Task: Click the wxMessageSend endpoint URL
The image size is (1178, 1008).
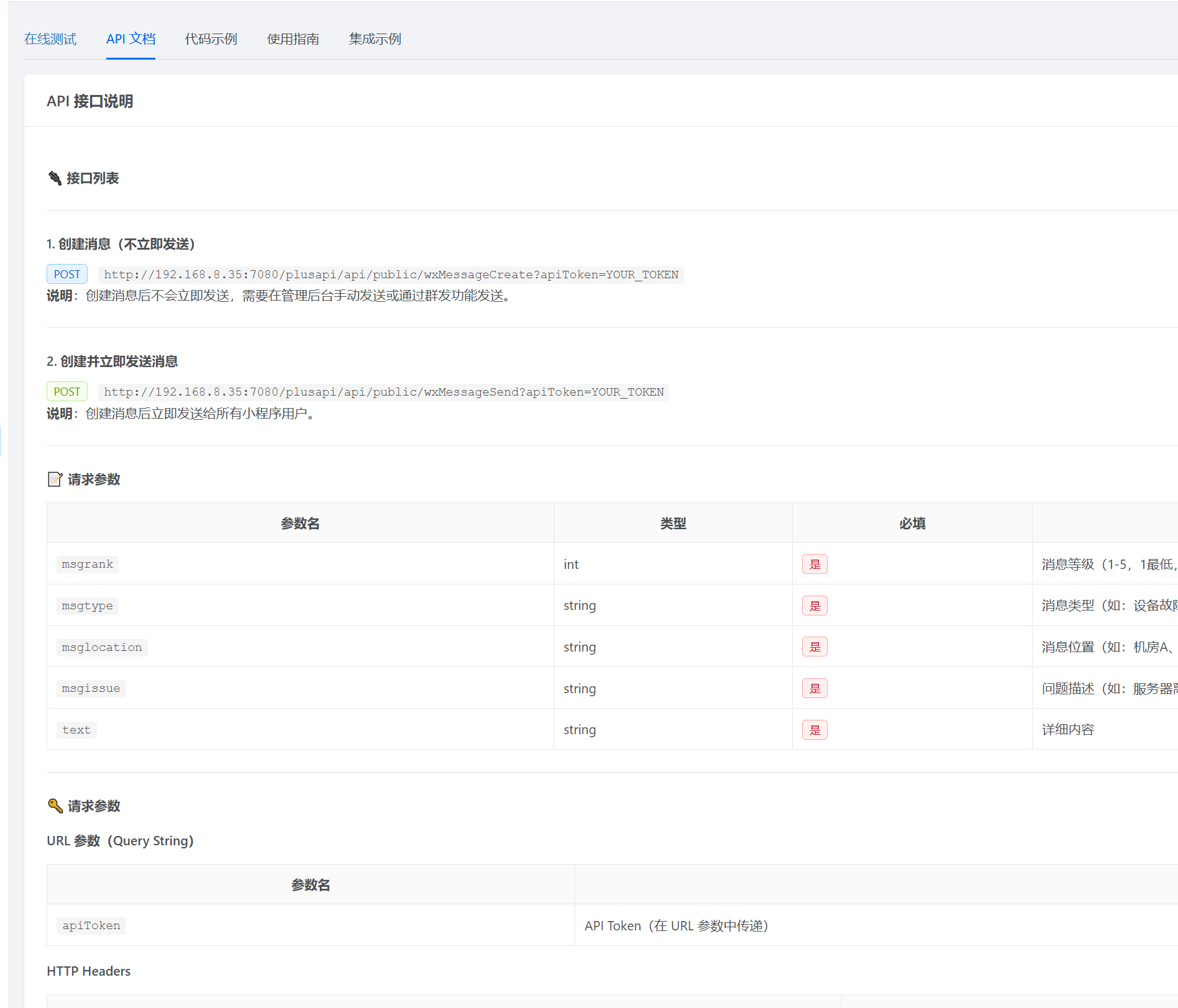Action: point(383,392)
